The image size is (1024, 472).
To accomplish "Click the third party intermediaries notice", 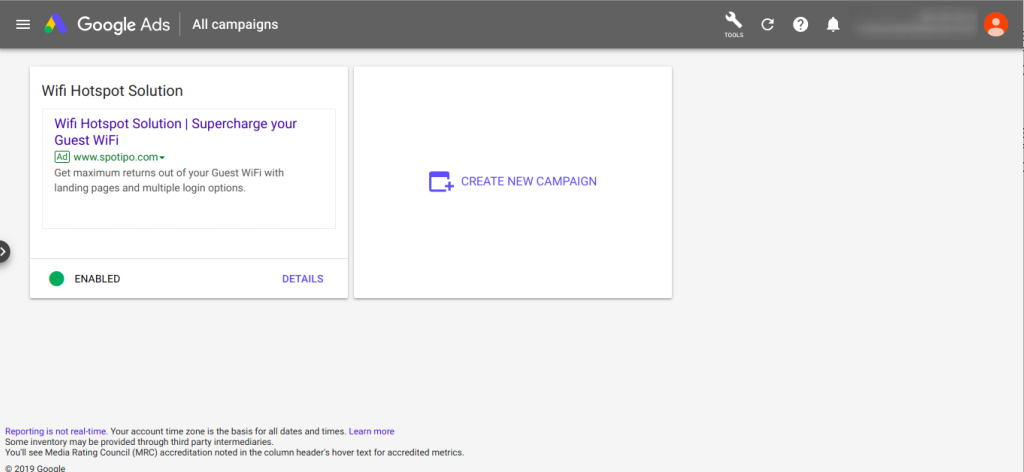I will pos(138,441).
